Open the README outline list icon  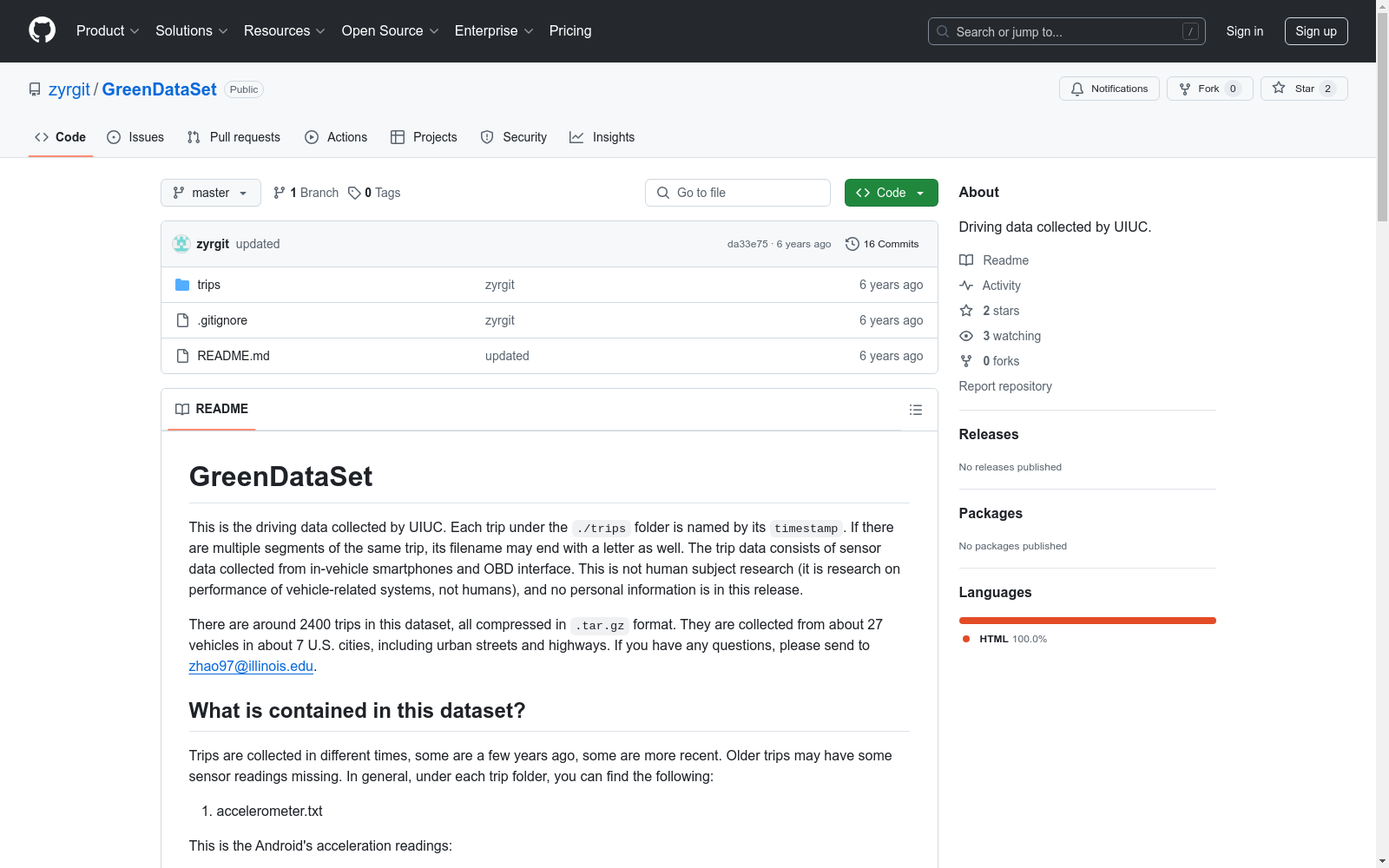coord(916,410)
